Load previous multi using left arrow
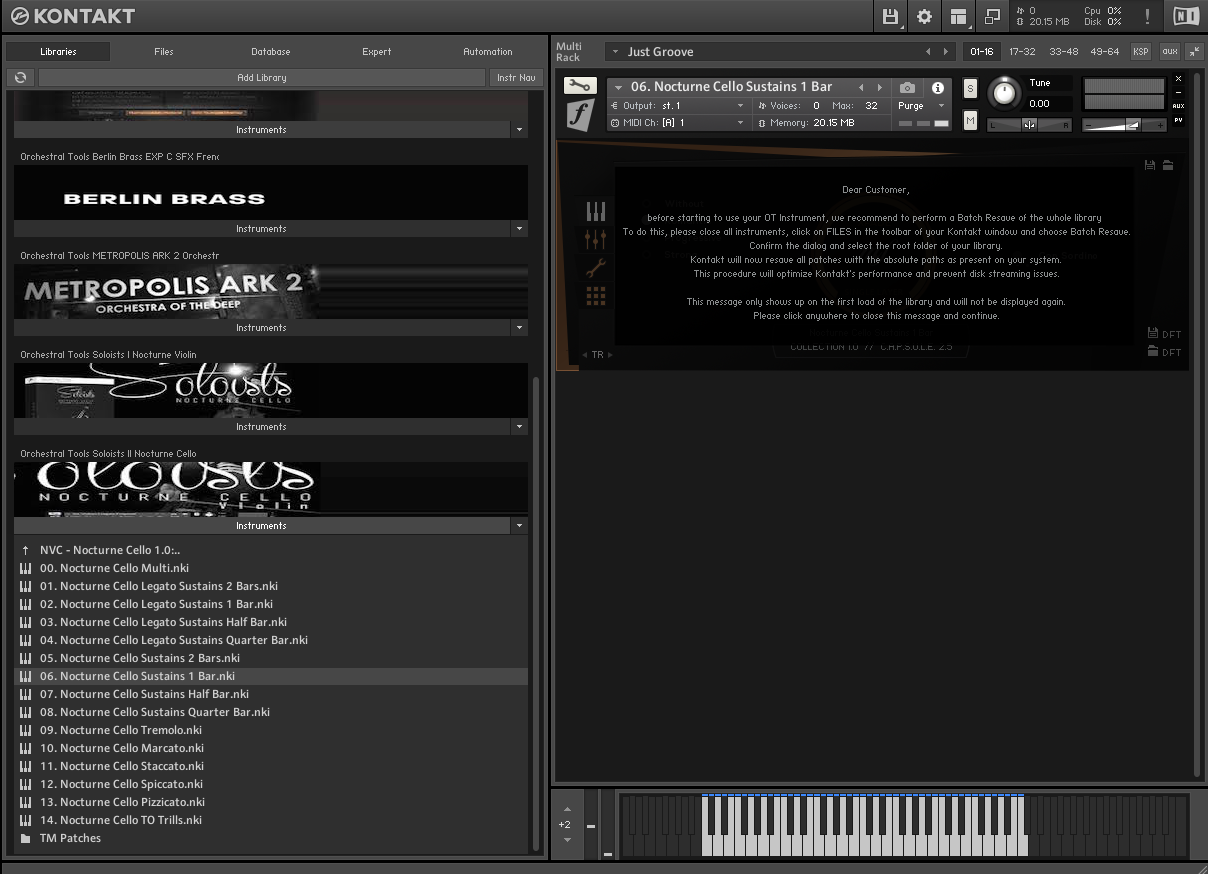Image resolution: width=1208 pixels, height=874 pixels. (x=928, y=52)
